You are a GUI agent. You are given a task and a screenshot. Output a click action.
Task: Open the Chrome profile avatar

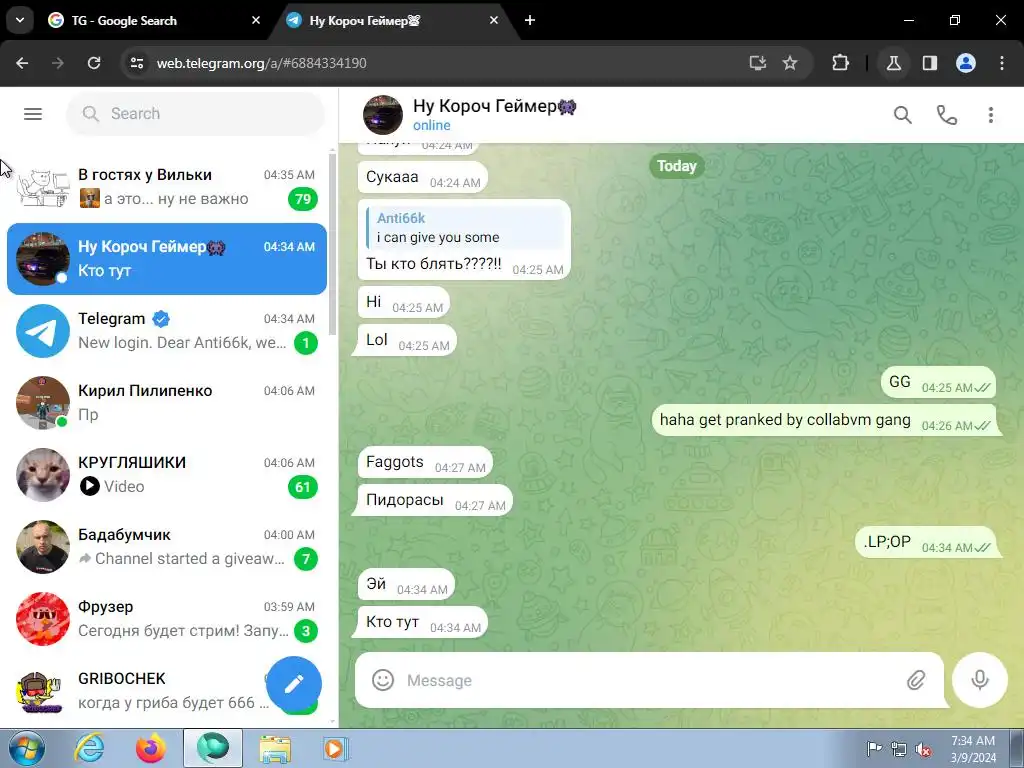(966, 63)
